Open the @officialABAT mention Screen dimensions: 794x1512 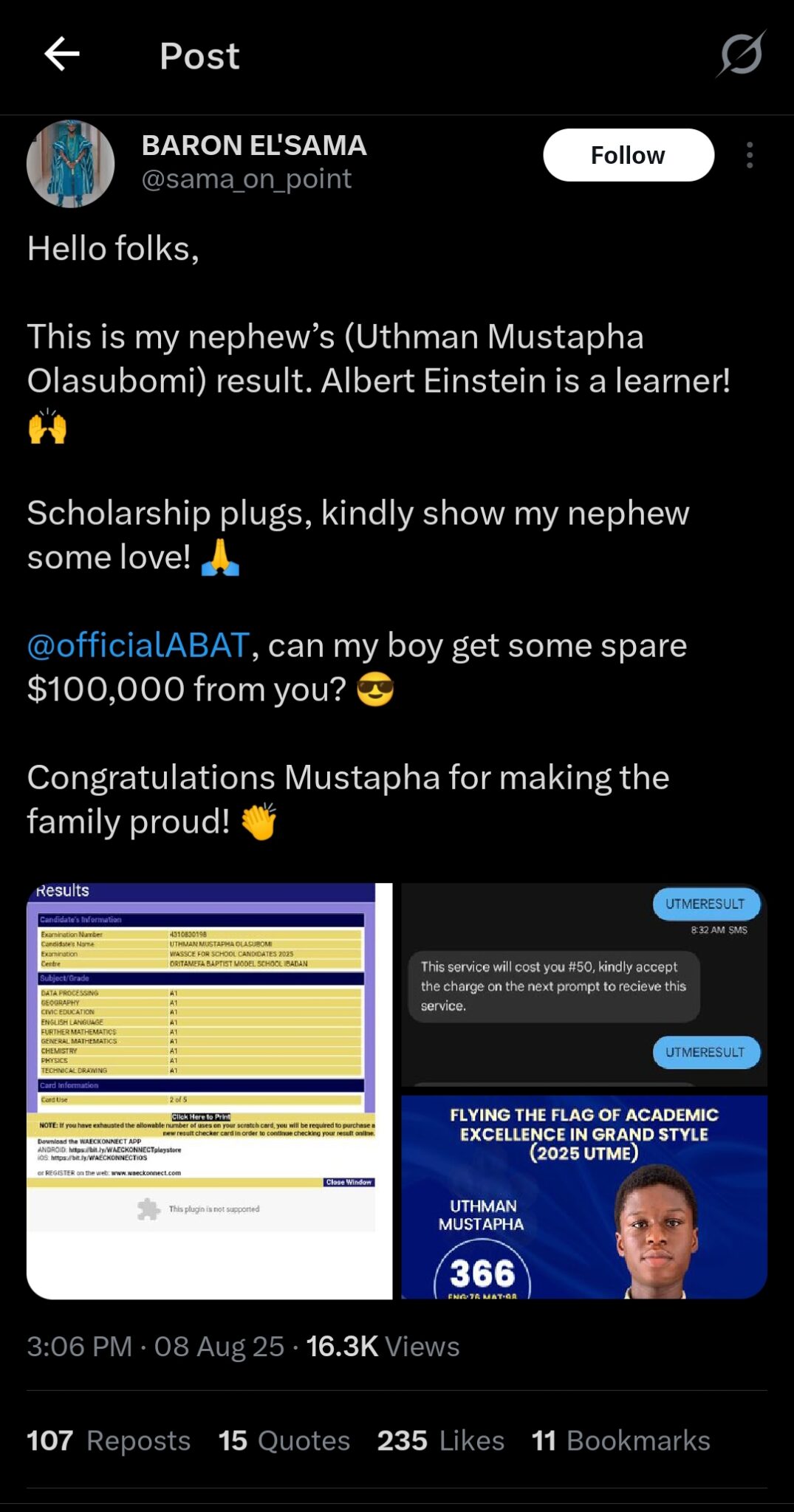[138, 645]
